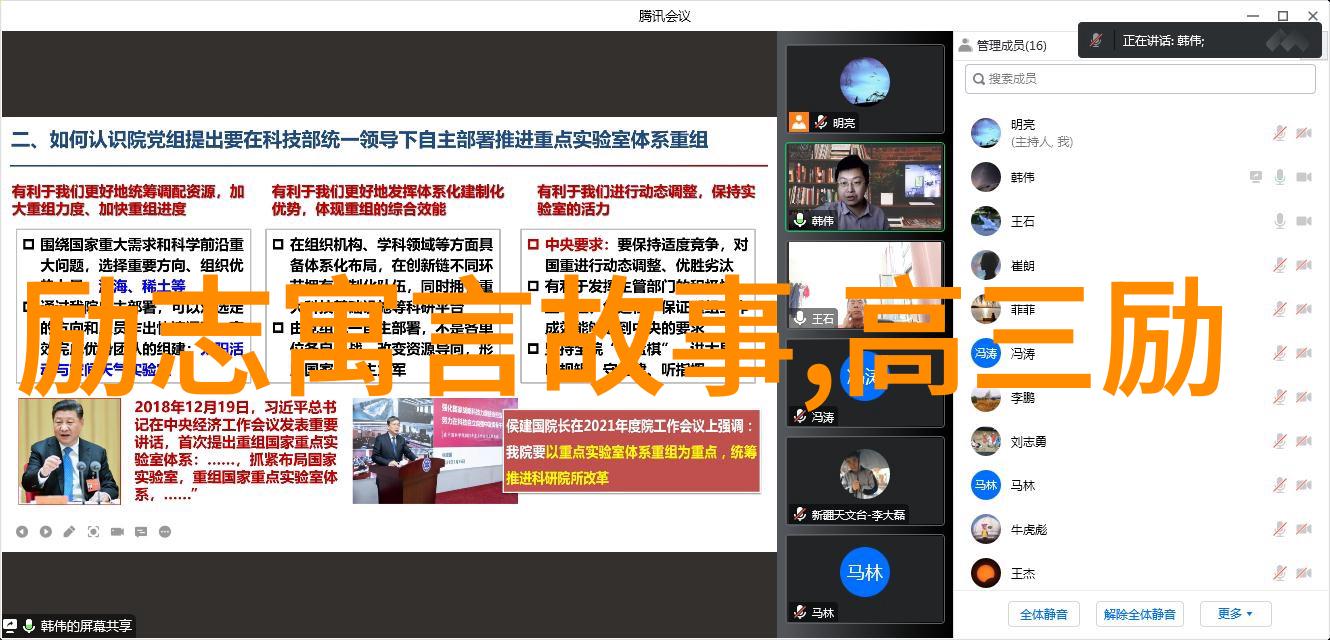Advance to next slide with play arrow

(x=46, y=532)
